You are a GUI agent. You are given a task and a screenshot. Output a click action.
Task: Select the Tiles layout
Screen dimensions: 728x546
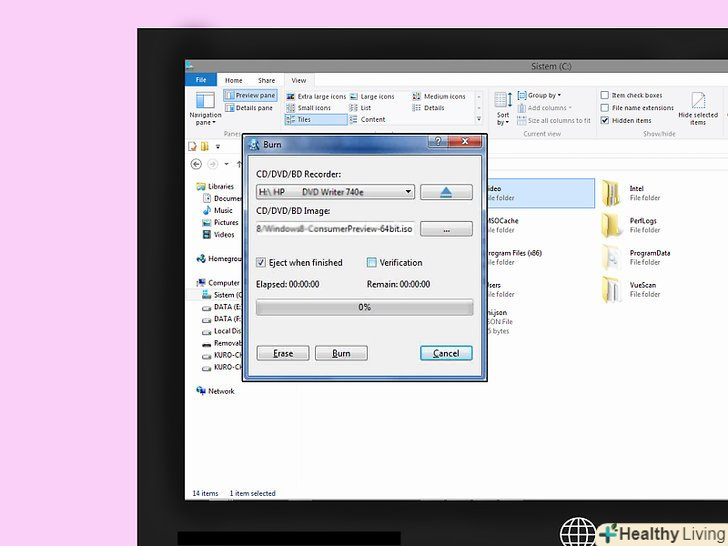point(316,119)
